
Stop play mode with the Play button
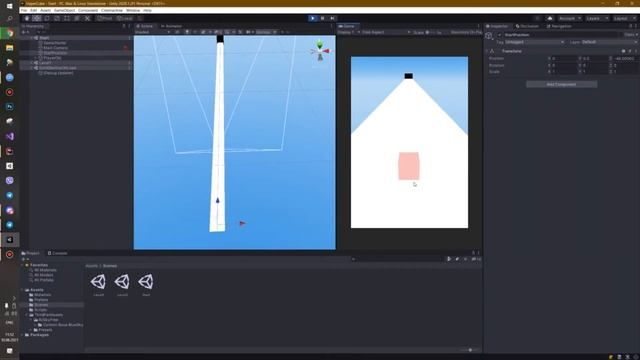pos(313,18)
